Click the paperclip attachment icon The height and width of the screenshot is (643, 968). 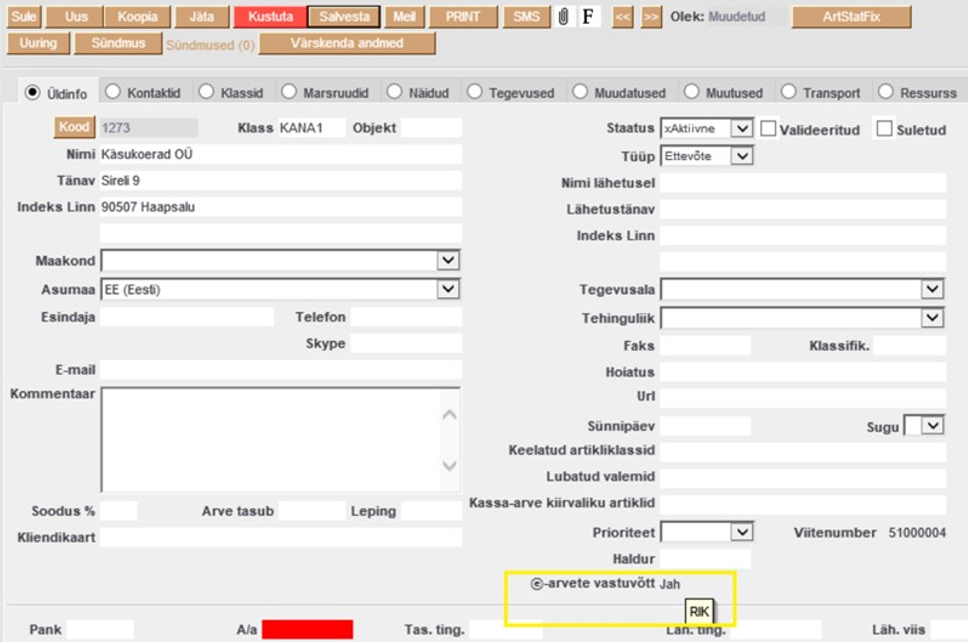[564, 17]
